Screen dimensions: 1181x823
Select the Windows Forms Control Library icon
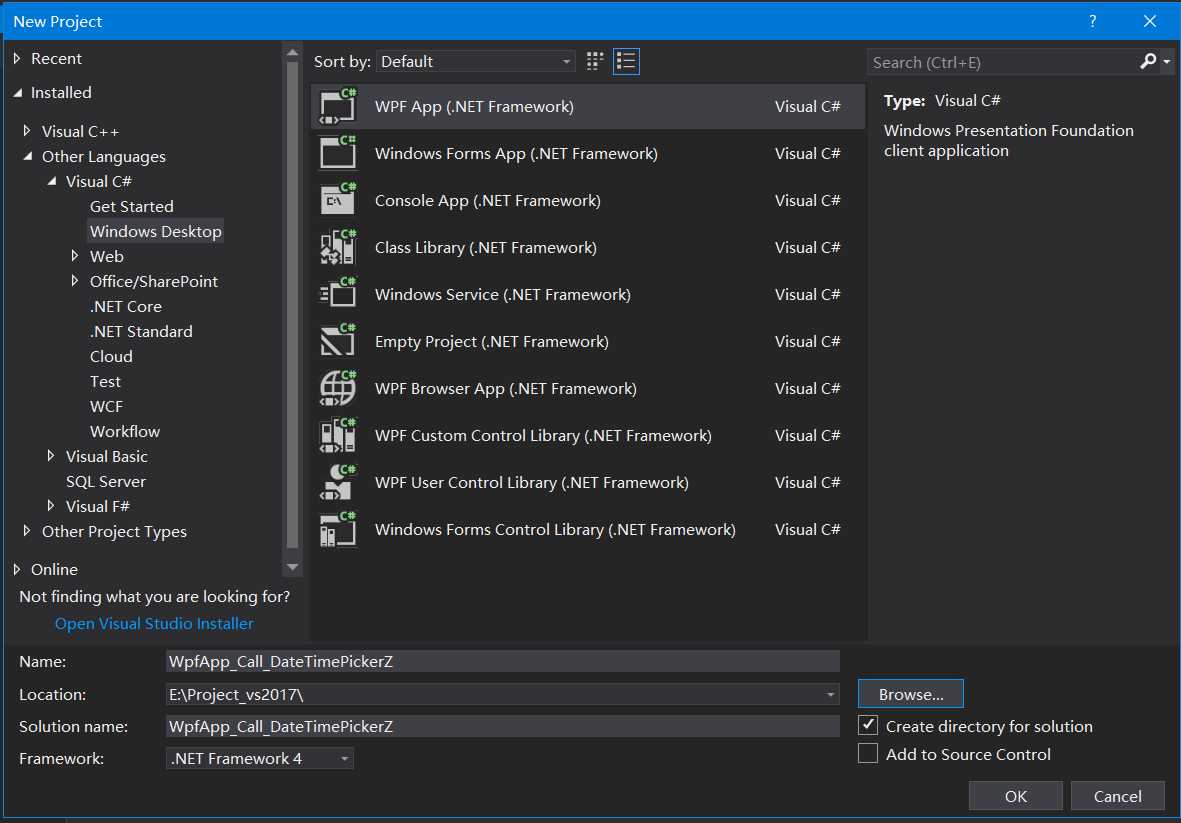coord(337,529)
